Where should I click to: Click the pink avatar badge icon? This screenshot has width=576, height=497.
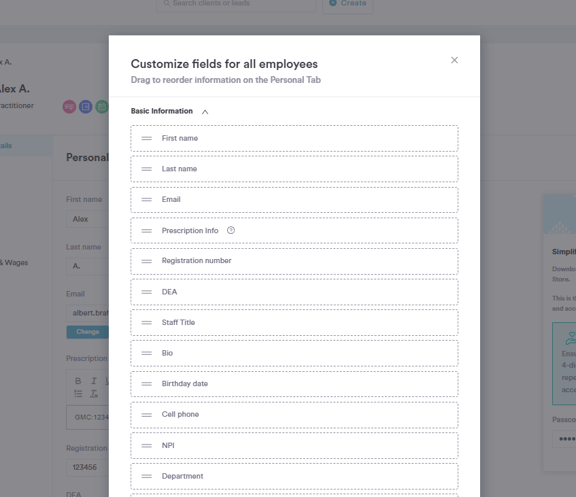(x=69, y=107)
